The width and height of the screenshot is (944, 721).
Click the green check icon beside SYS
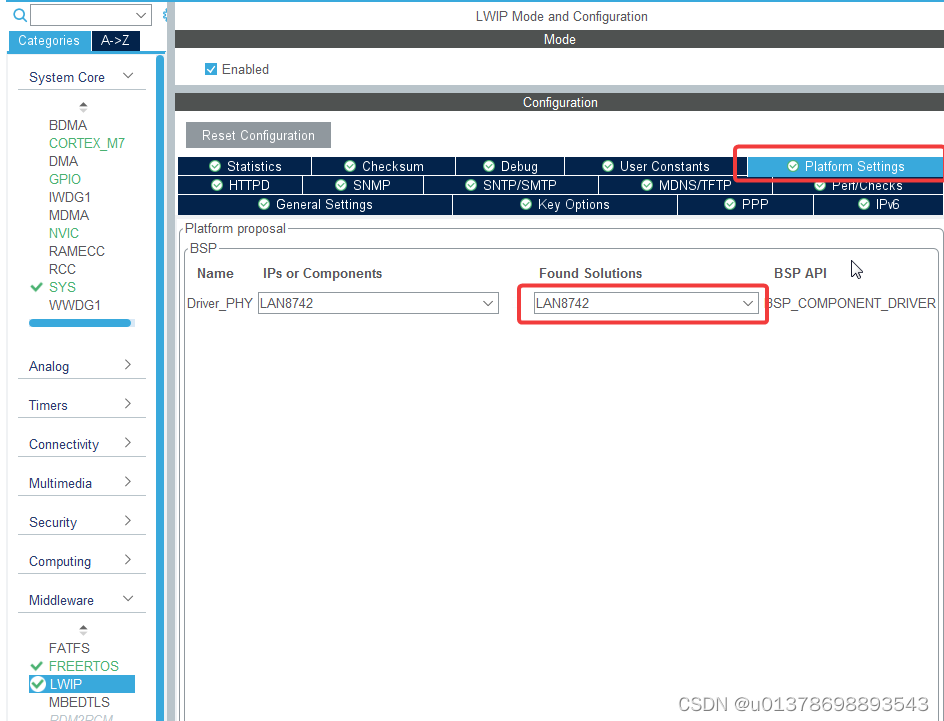tap(36, 287)
